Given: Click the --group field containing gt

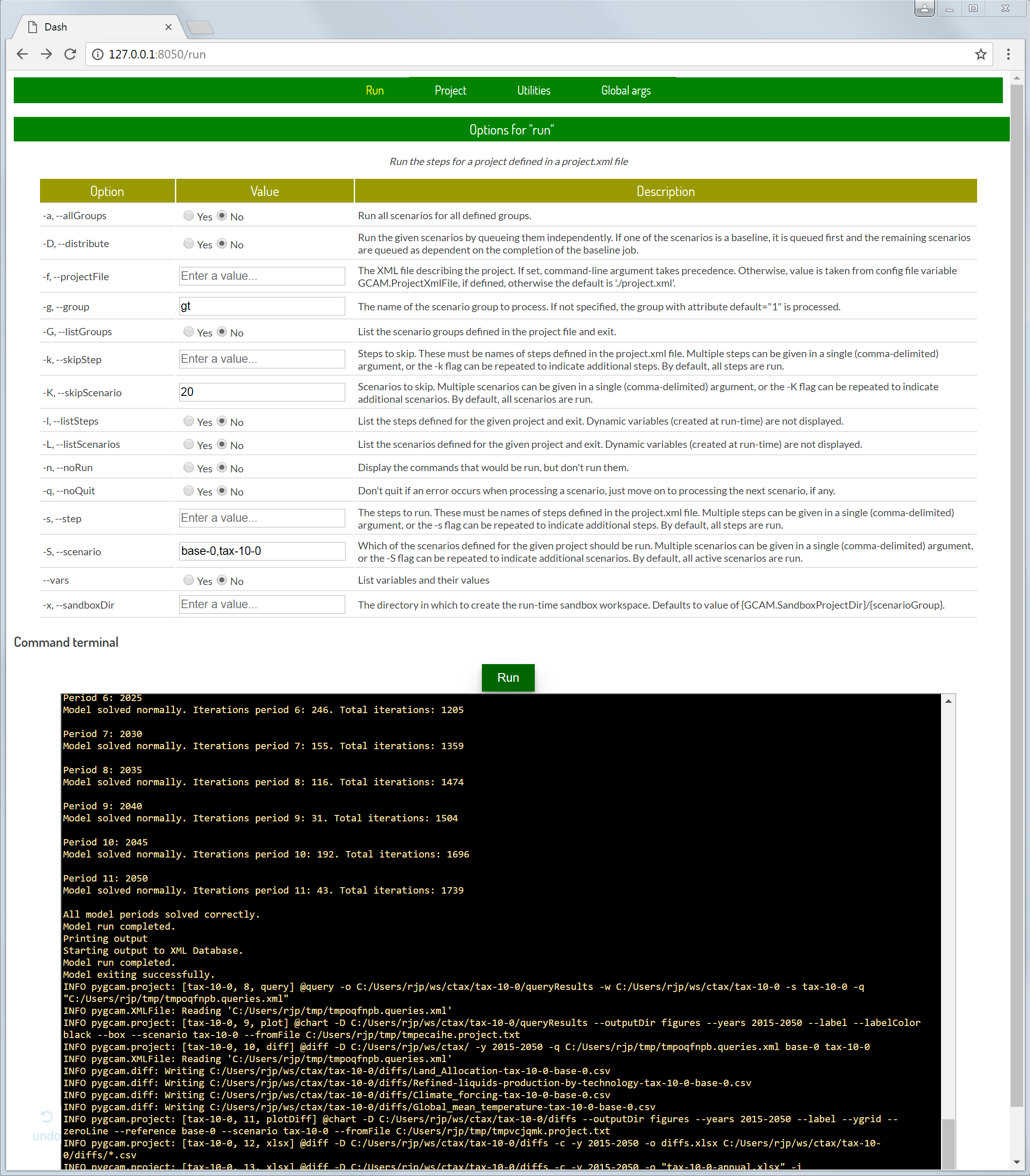Looking at the screenshot, I should (262, 306).
